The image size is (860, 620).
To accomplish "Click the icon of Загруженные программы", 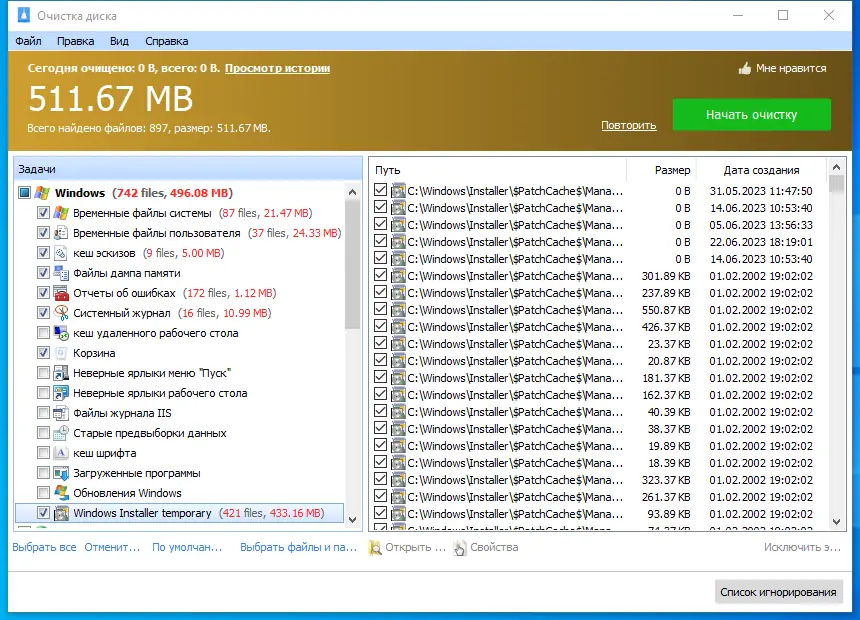I will coord(61,473).
